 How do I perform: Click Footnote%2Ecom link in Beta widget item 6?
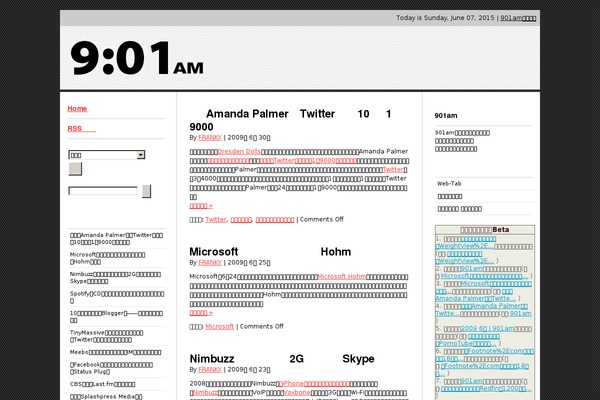tap(484, 355)
